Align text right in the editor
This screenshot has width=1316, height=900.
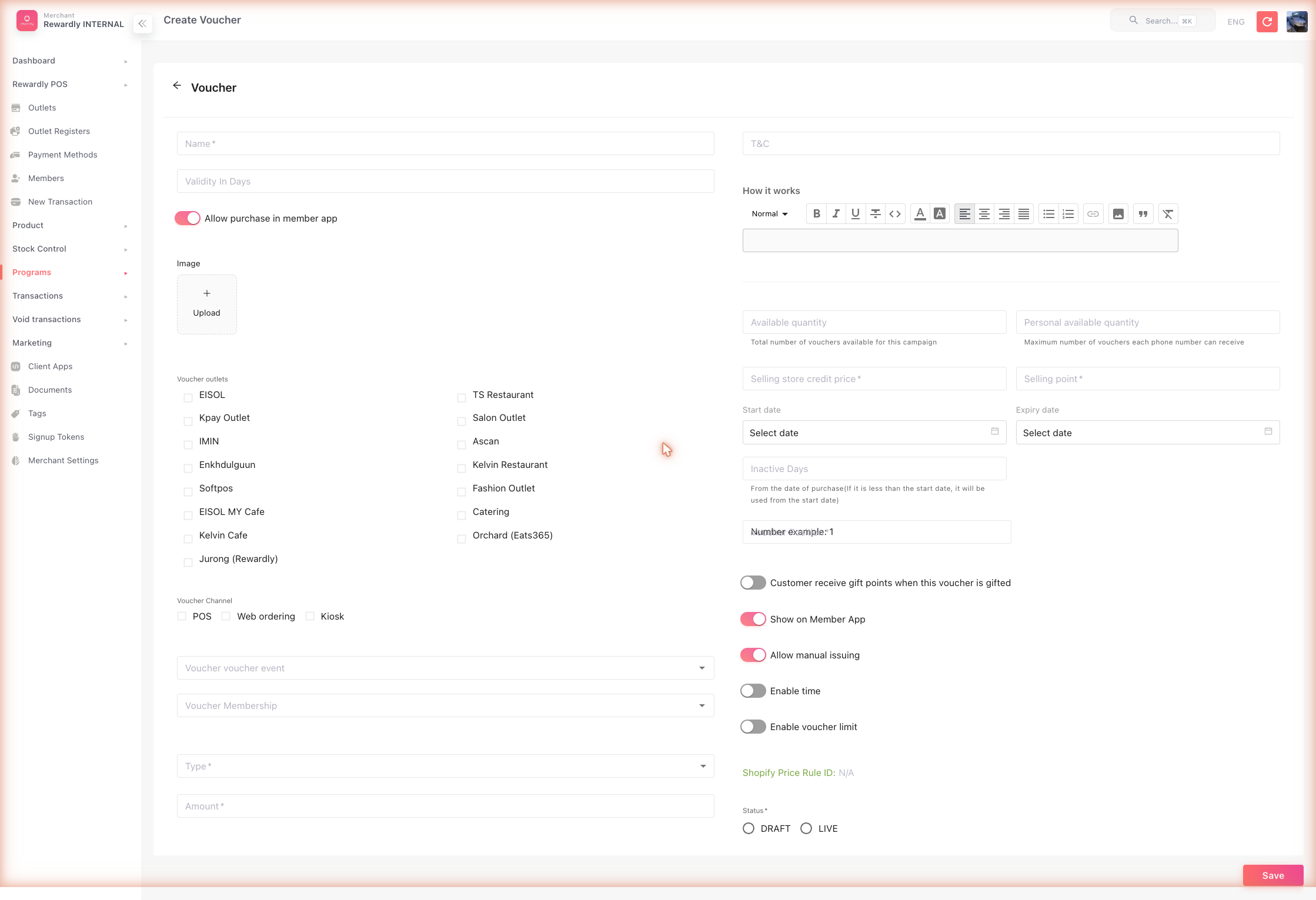[x=1004, y=214]
